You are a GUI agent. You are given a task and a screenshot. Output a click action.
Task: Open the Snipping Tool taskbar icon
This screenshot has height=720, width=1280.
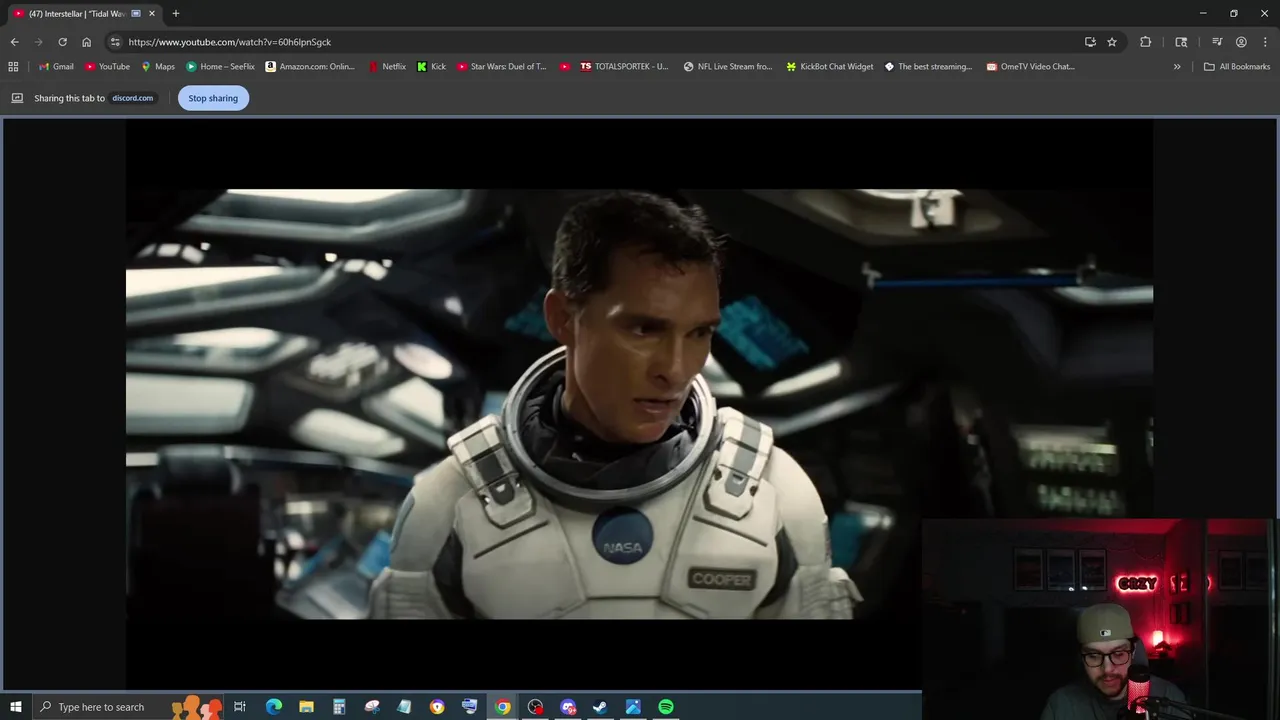click(372, 707)
